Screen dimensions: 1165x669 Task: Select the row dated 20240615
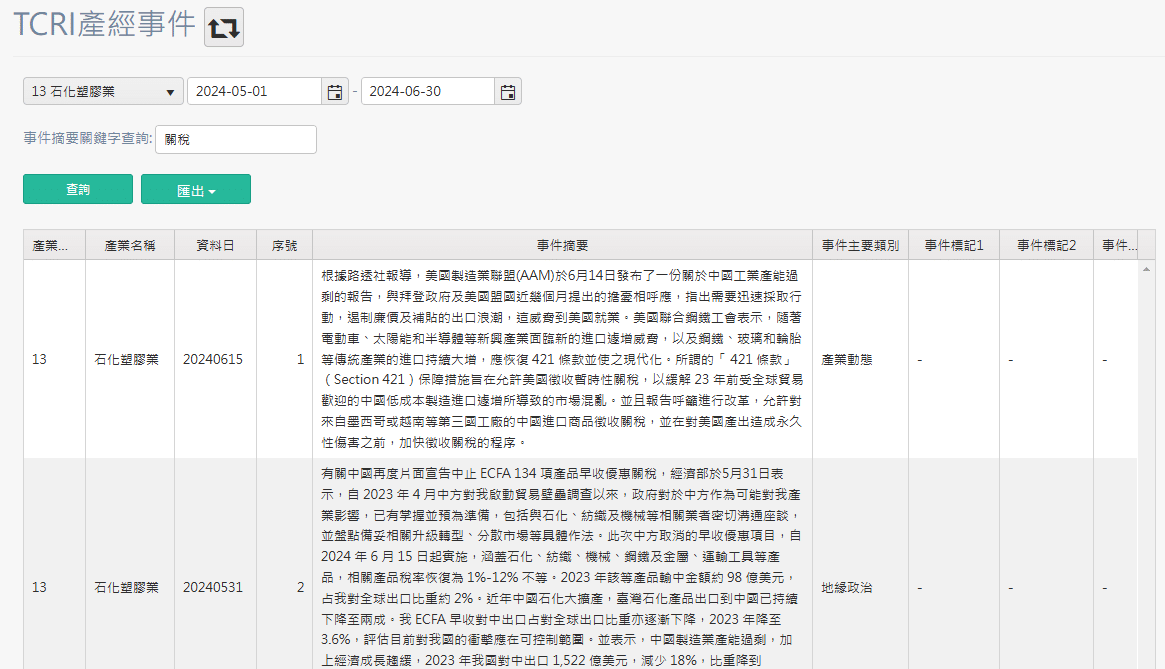[x=212, y=359]
